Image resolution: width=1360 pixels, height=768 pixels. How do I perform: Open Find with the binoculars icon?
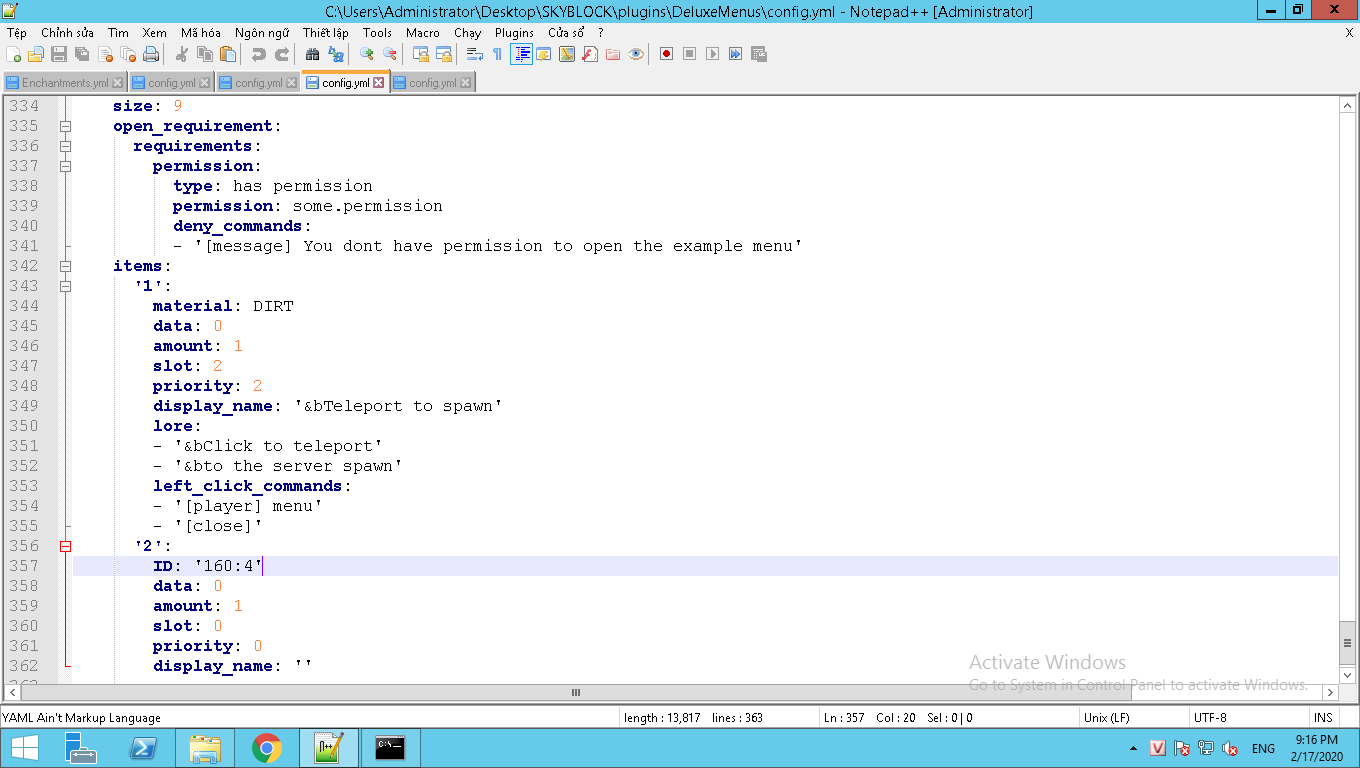click(x=313, y=54)
